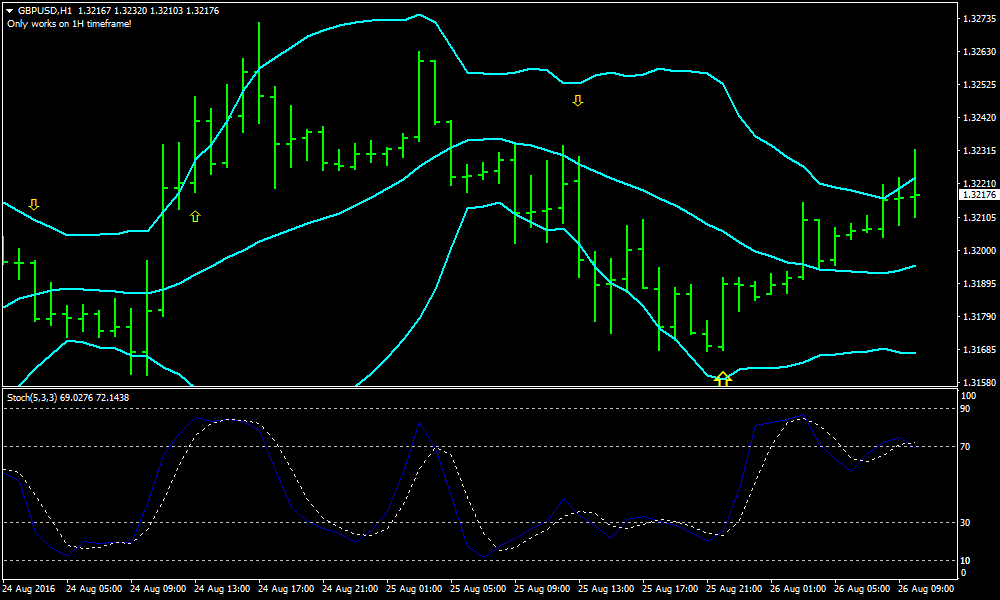Click the down arrow signal at chart's left edge
The image size is (1000, 600).
[34, 204]
